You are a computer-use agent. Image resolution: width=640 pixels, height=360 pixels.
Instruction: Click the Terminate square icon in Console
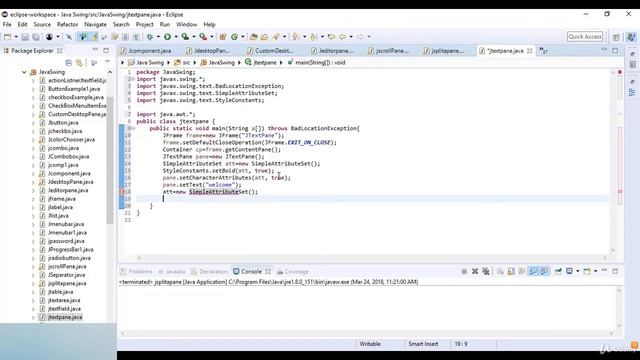[x=464, y=271]
